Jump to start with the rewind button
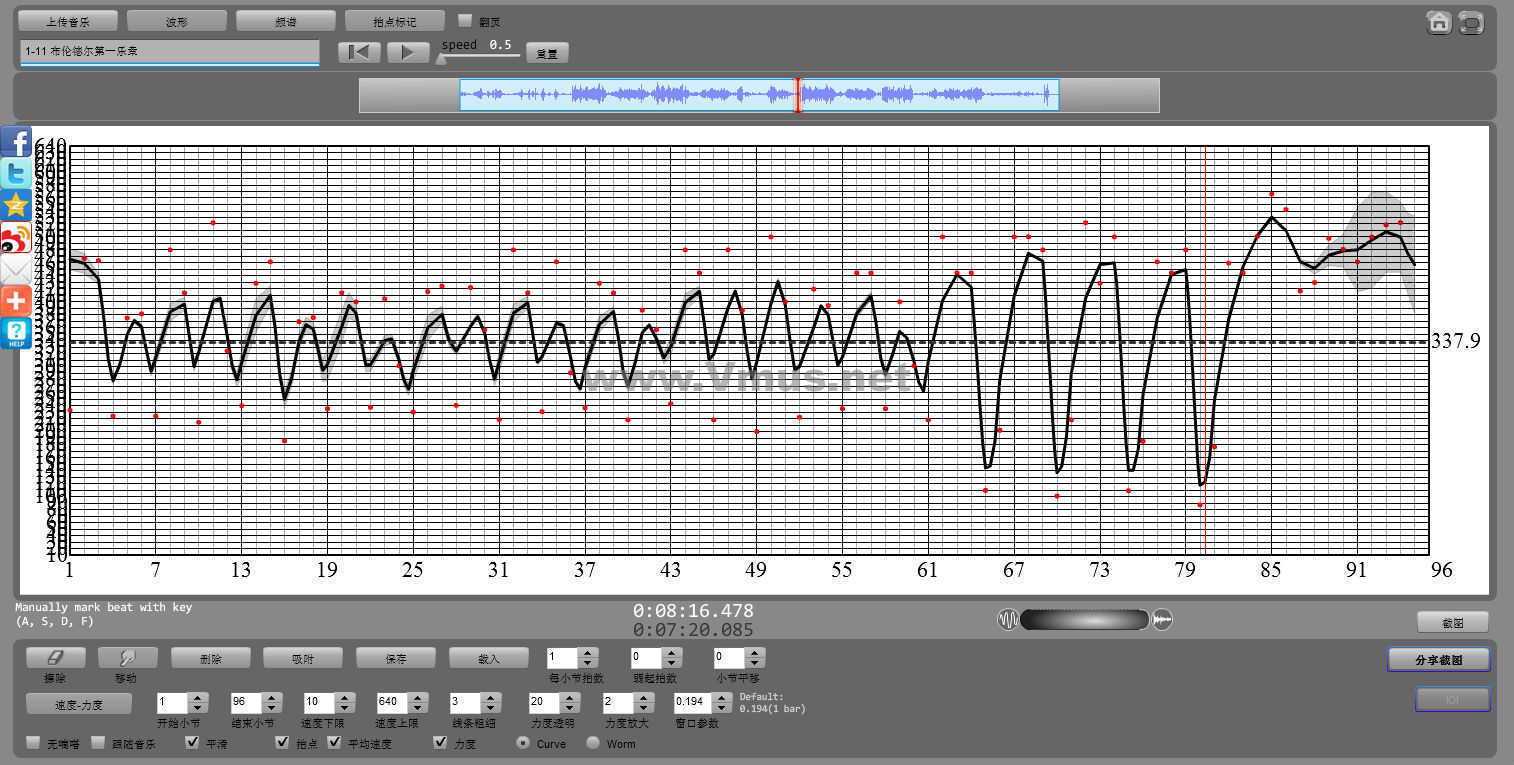 [x=359, y=52]
